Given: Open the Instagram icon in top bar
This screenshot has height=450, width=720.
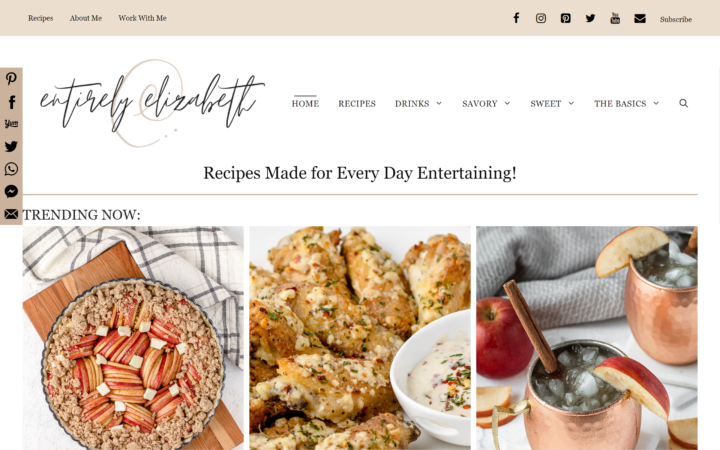Looking at the screenshot, I should click(541, 18).
